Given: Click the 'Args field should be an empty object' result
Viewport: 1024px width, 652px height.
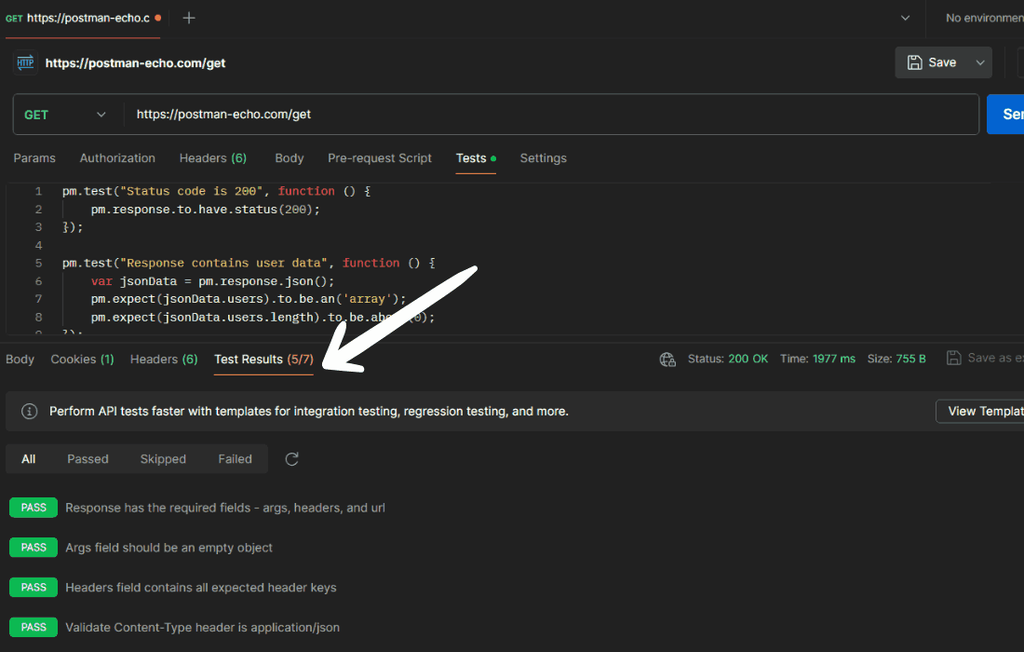Looking at the screenshot, I should [169, 547].
